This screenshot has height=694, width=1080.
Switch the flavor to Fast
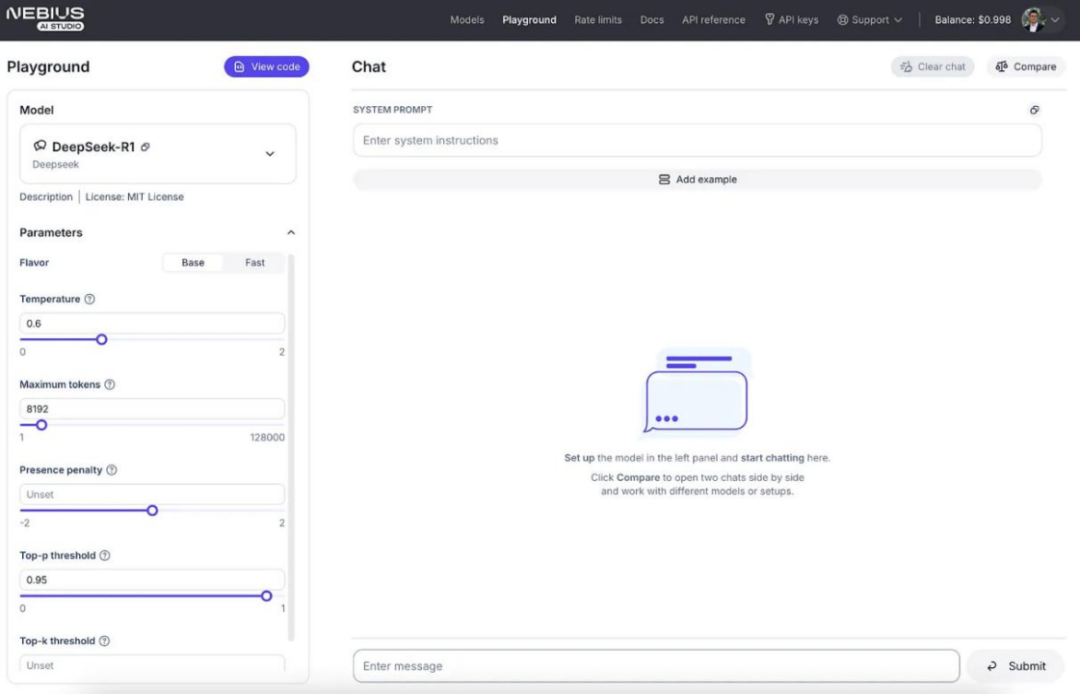point(255,263)
